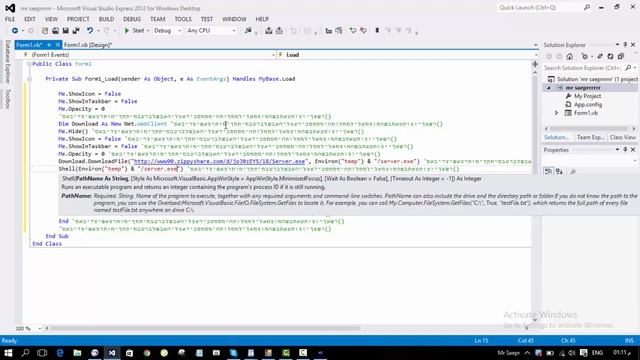The width and height of the screenshot is (640, 360).
Task: Open the WINDOW menu
Action: point(234,19)
